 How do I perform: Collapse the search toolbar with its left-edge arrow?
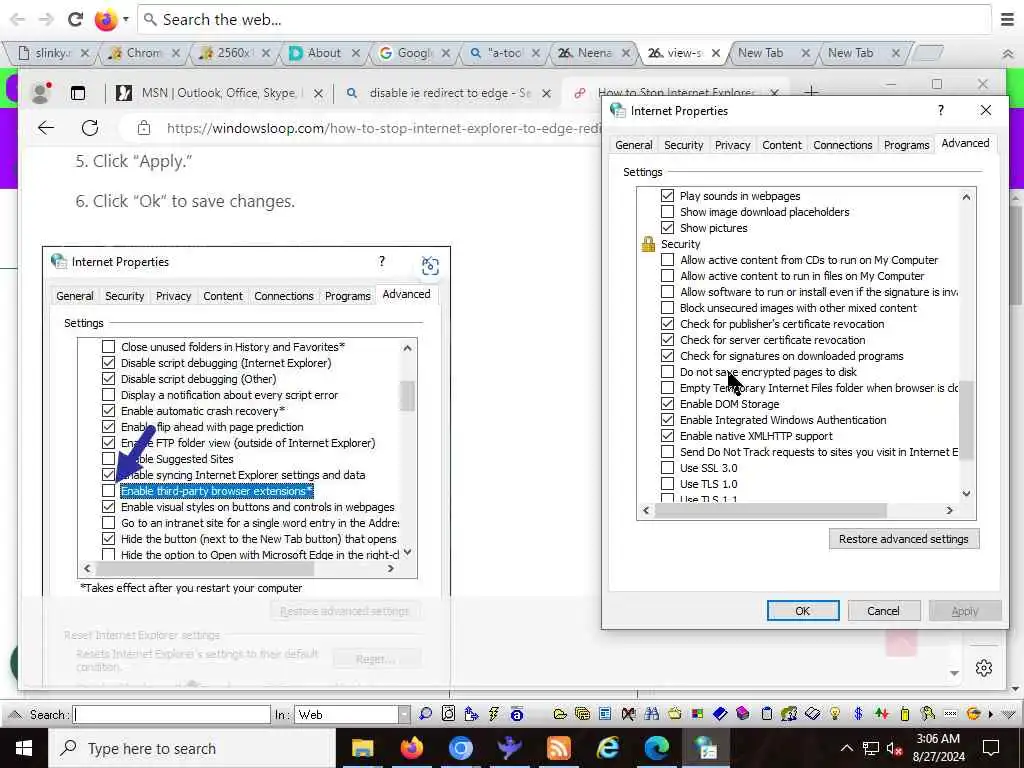click(x=14, y=714)
